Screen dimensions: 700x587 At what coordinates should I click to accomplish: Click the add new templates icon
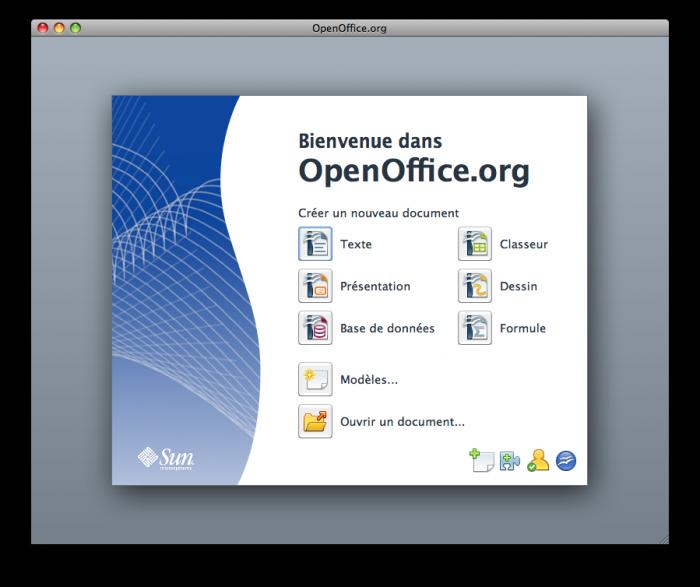pos(482,461)
